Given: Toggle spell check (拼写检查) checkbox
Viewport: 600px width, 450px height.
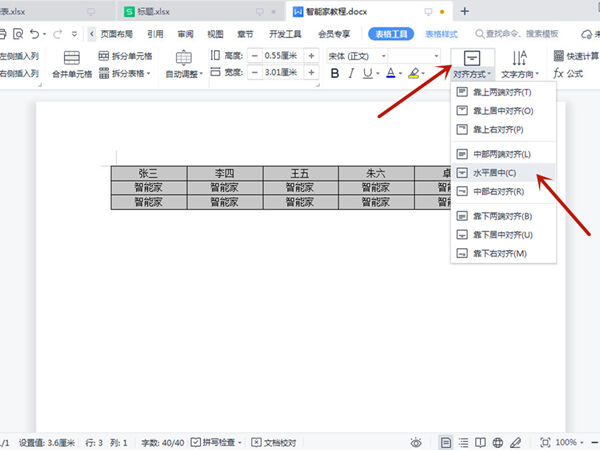Looking at the screenshot, I should [x=196, y=442].
